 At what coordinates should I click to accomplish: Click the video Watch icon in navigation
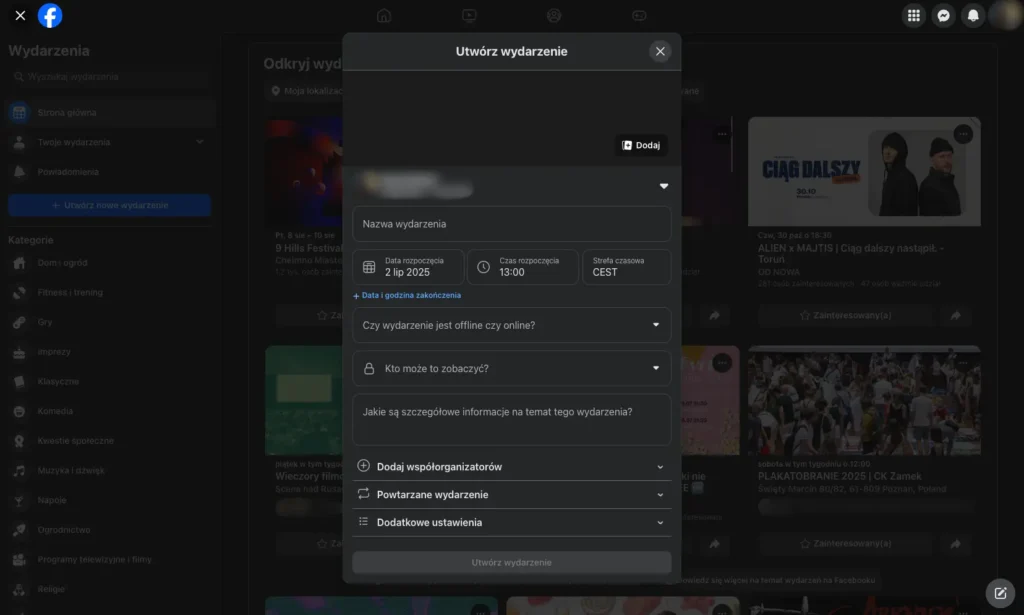point(469,15)
